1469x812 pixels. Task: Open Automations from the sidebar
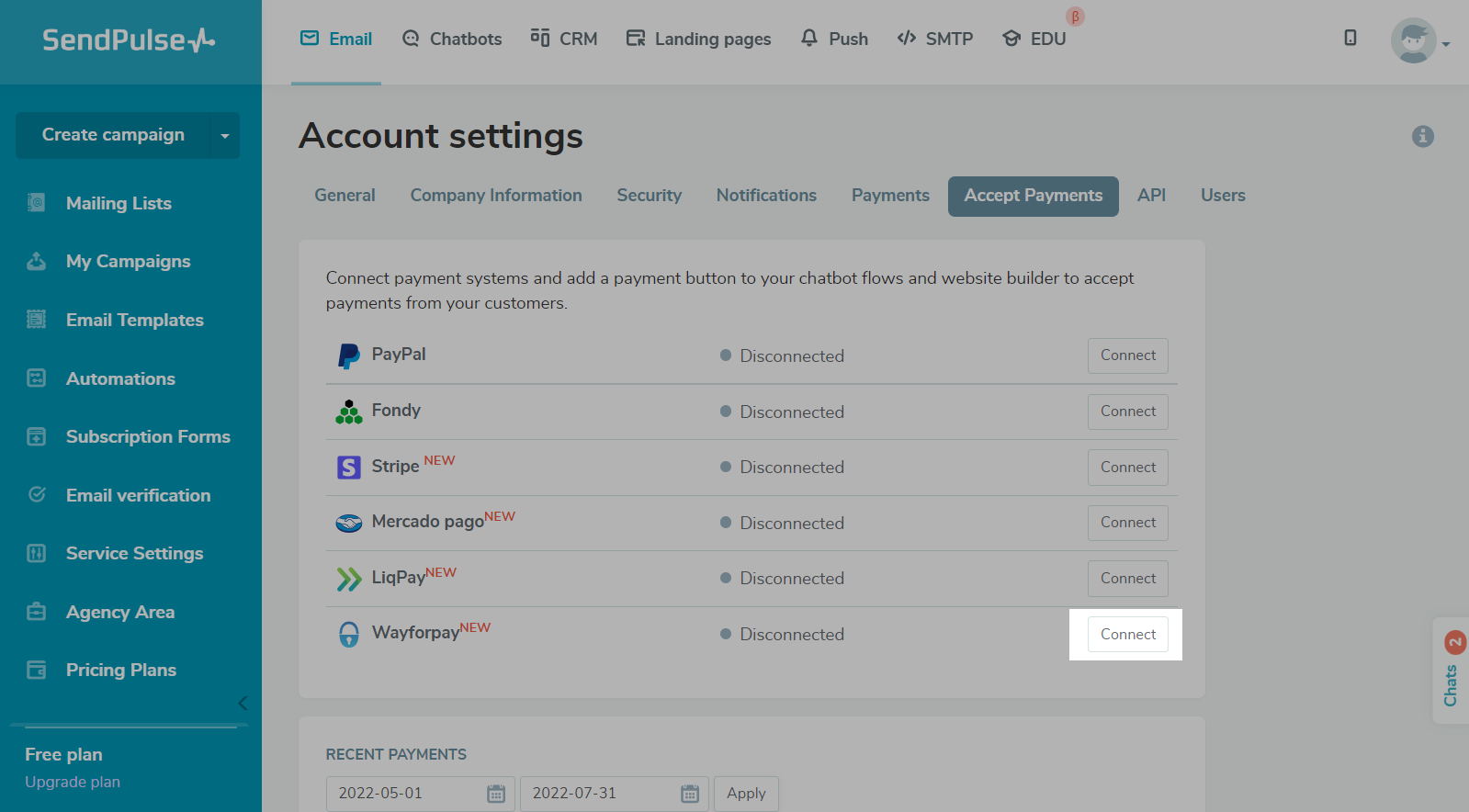(x=120, y=378)
